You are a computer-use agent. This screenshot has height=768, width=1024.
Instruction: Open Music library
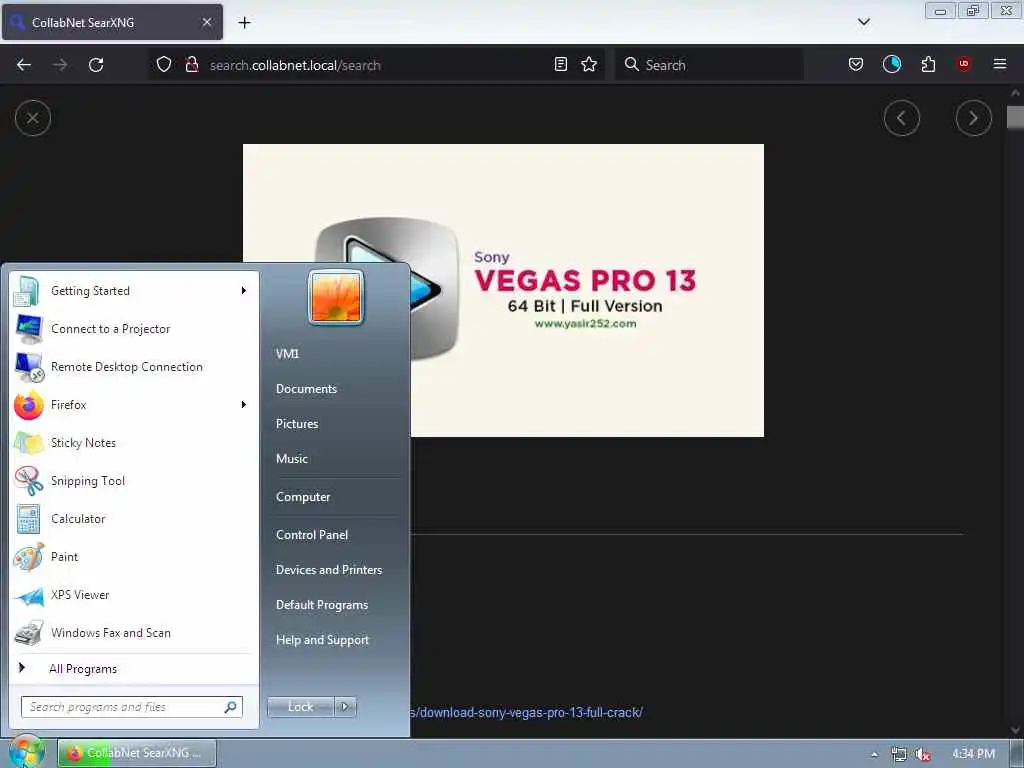point(292,458)
